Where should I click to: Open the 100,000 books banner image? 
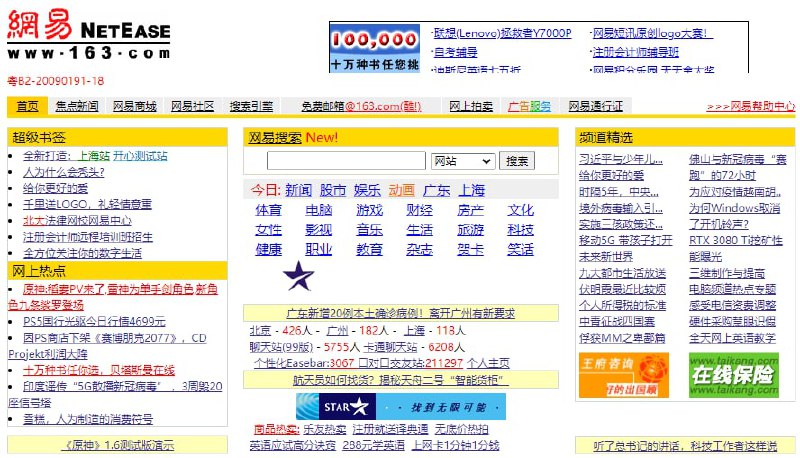(375, 48)
